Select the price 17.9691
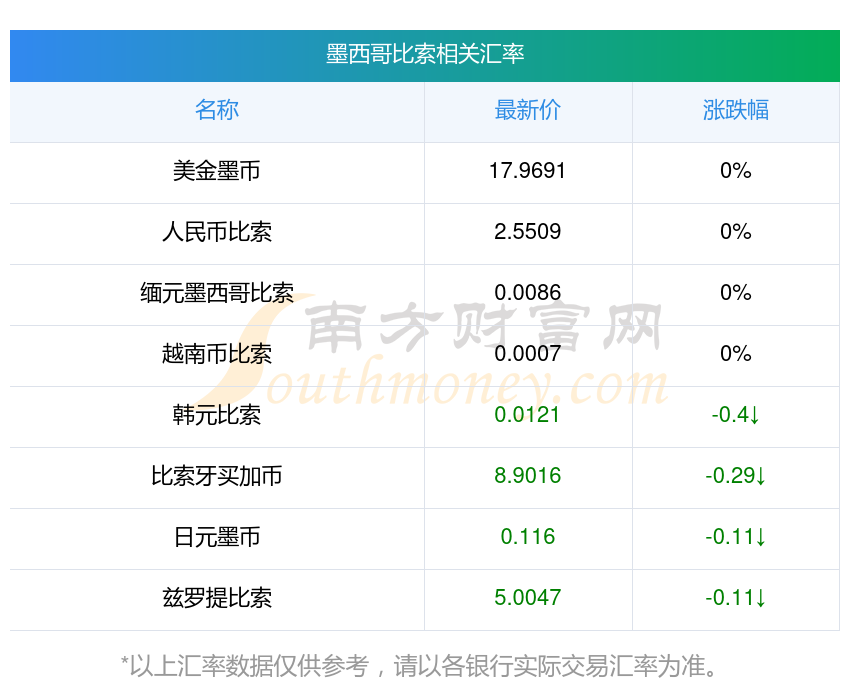The width and height of the screenshot is (850, 697). click(x=527, y=171)
